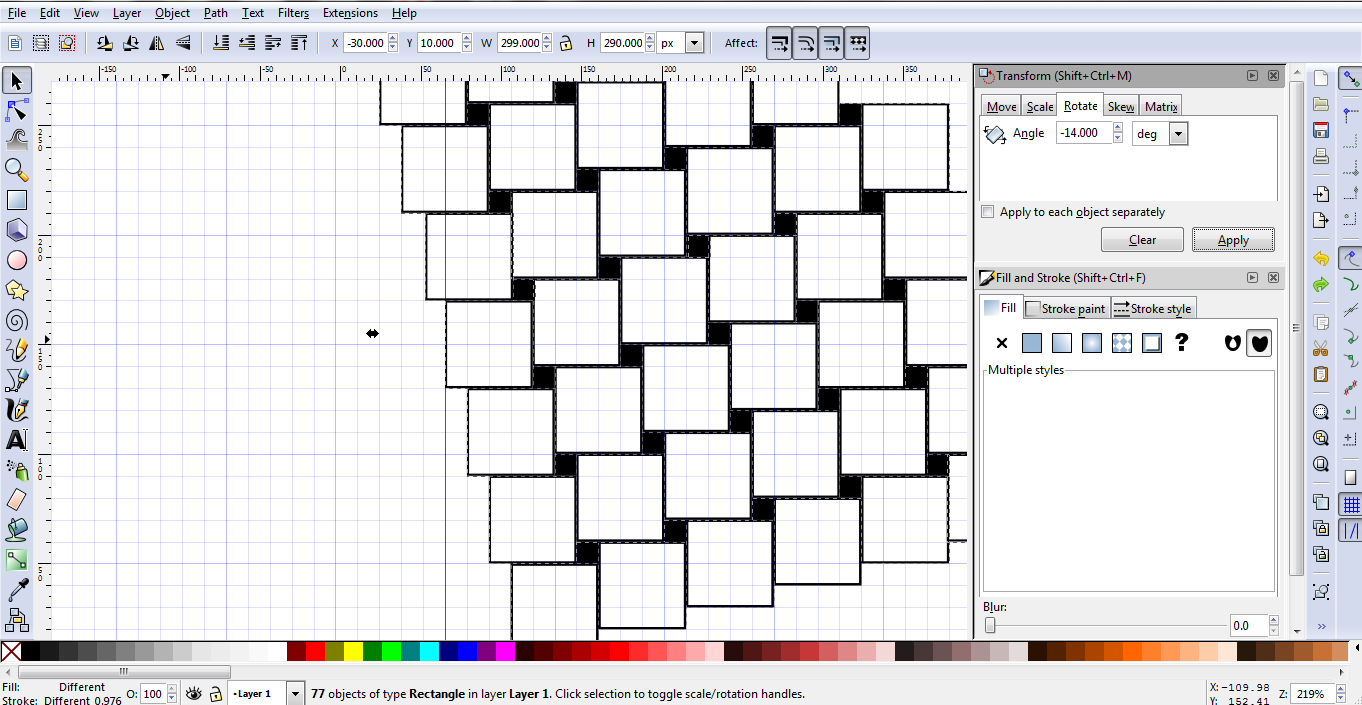
Task: Toggle layer visibility eye in the status bar
Action: click(193, 693)
